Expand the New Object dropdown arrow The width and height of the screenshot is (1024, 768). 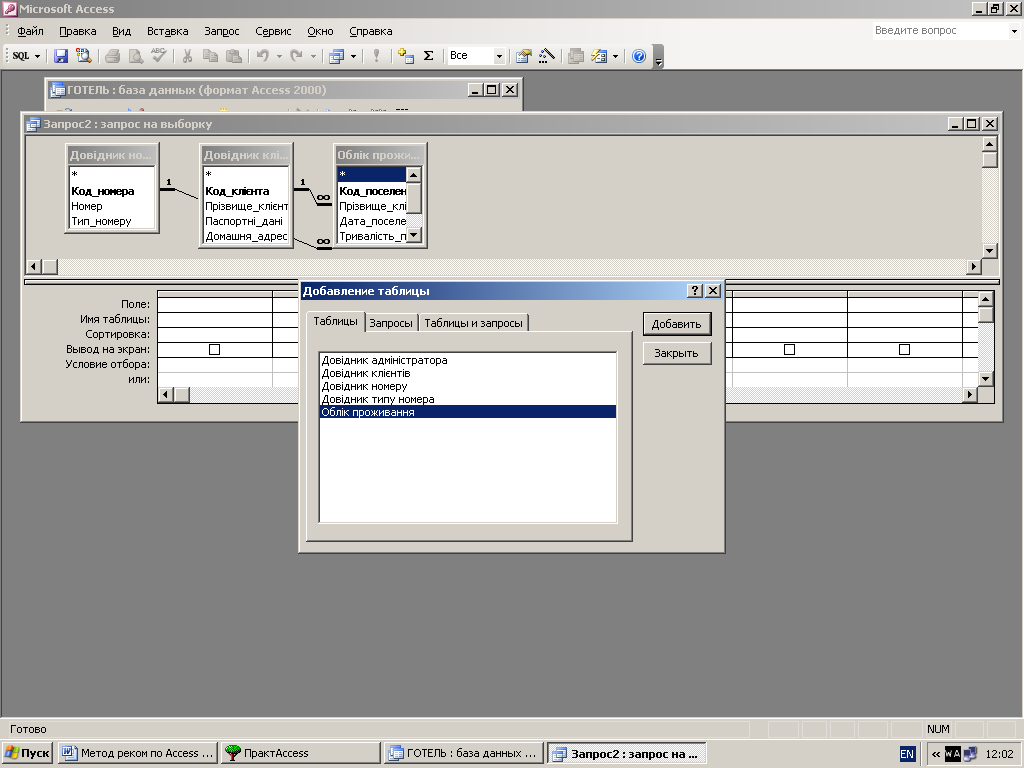[x=615, y=56]
